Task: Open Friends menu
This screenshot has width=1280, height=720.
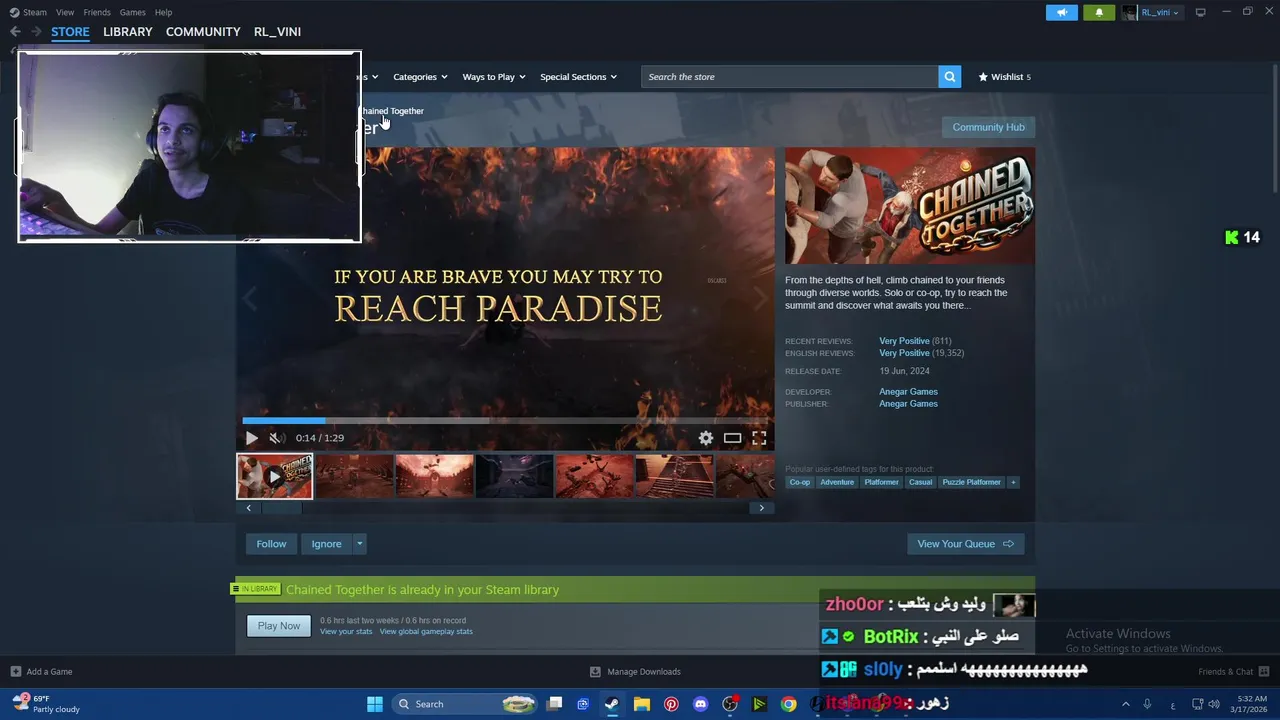Action: tap(97, 12)
